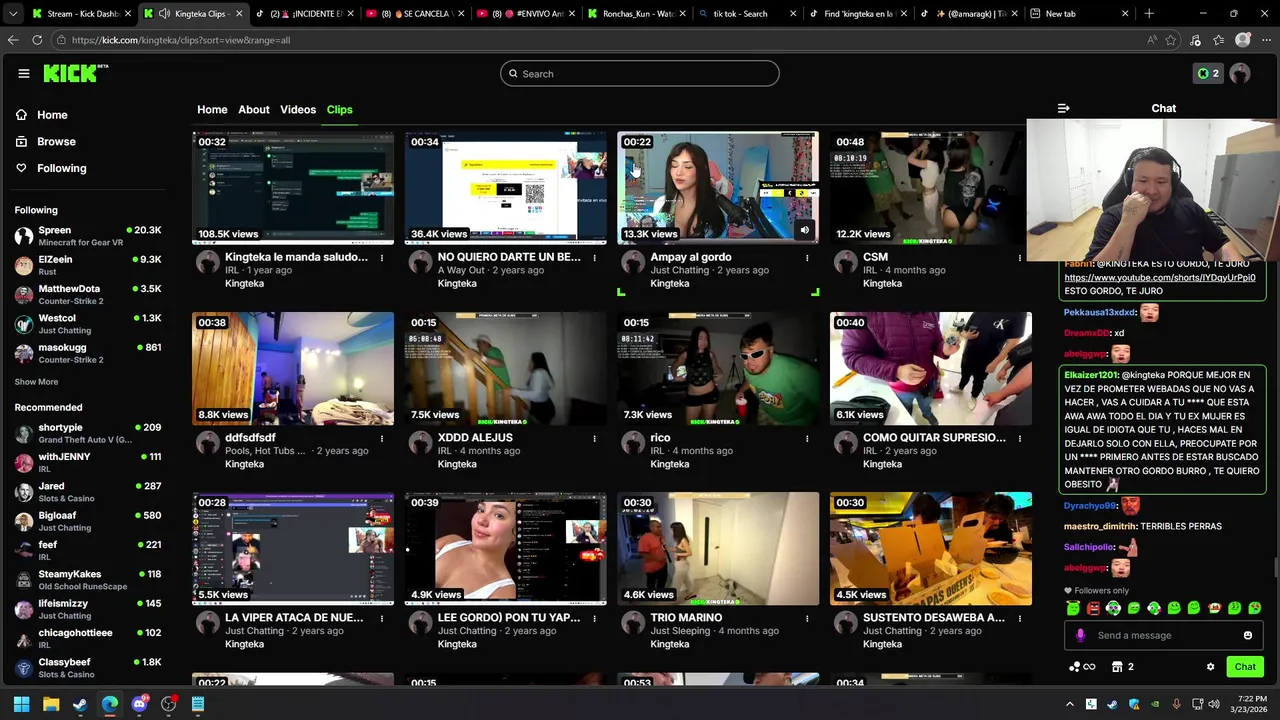Open the chat shop icon with 2
The width and height of the screenshot is (1280, 720).
(x=1123, y=667)
